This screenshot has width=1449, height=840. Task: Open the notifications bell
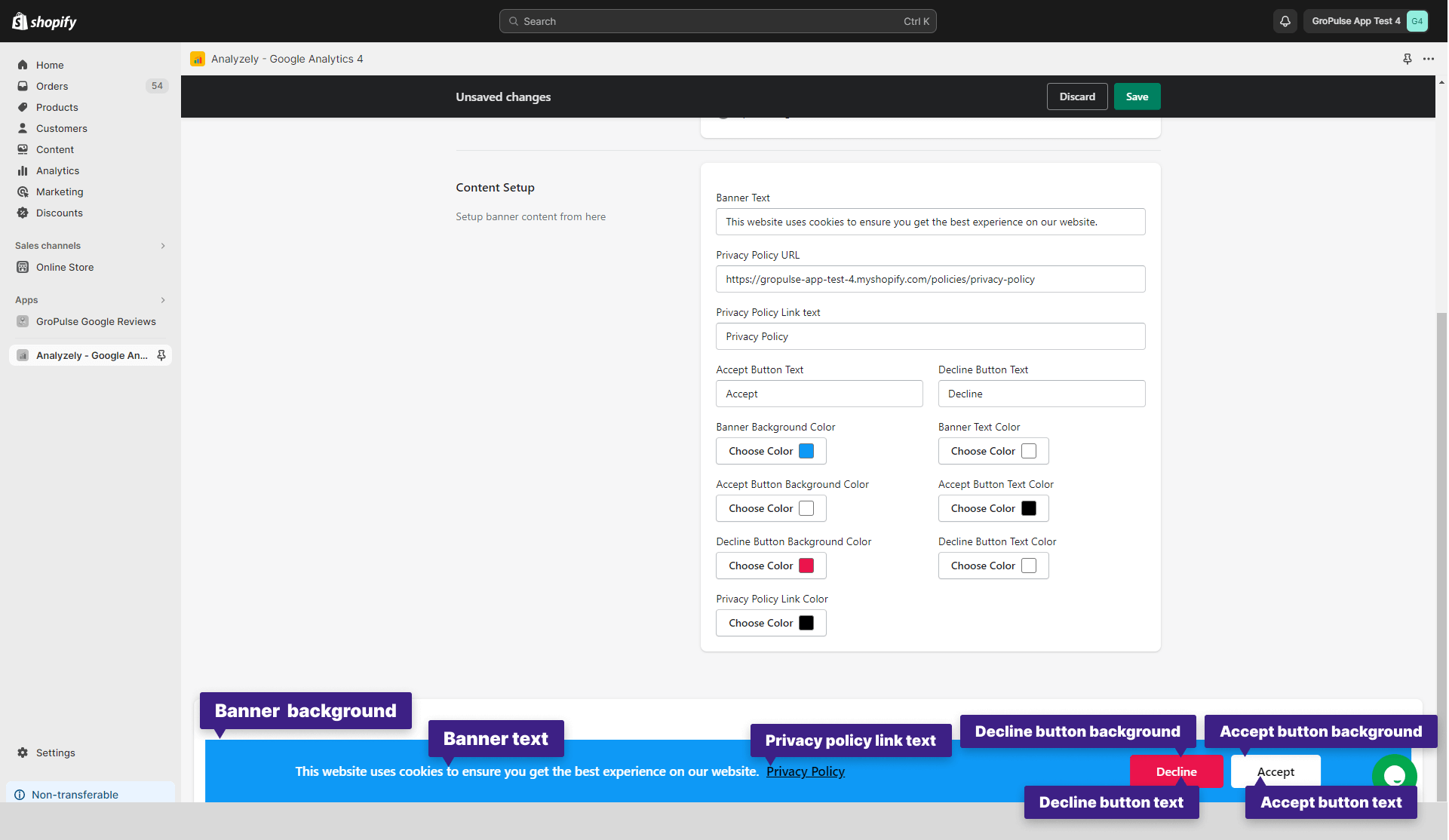(1285, 21)
